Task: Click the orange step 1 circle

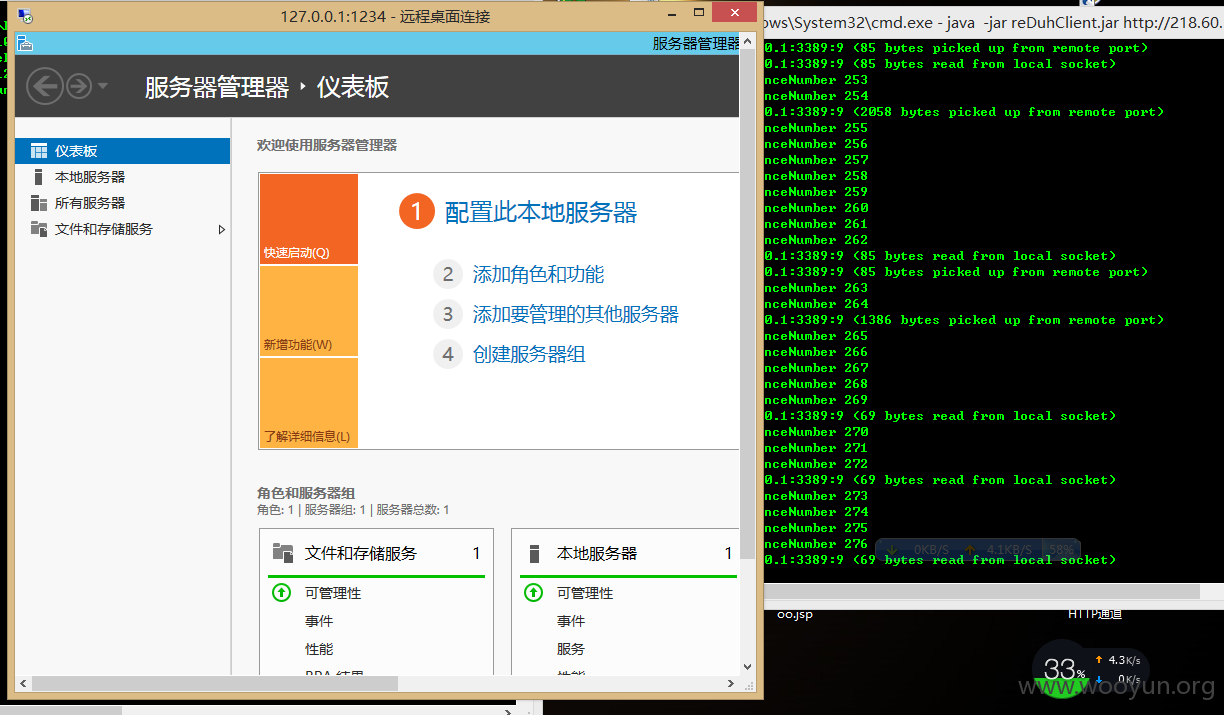Action: click(417, 212)
